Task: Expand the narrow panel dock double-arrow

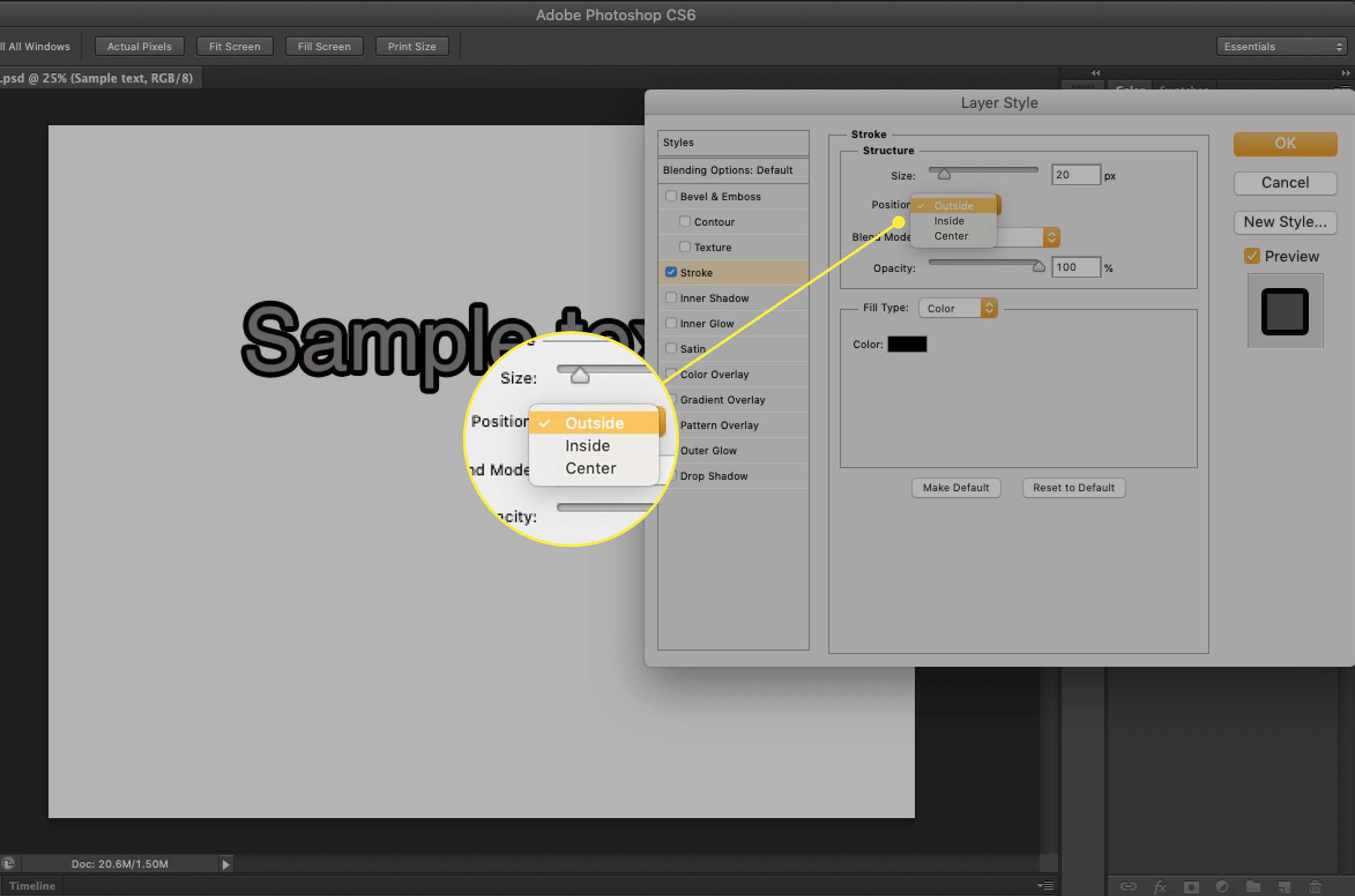Action: [1096, 73]
